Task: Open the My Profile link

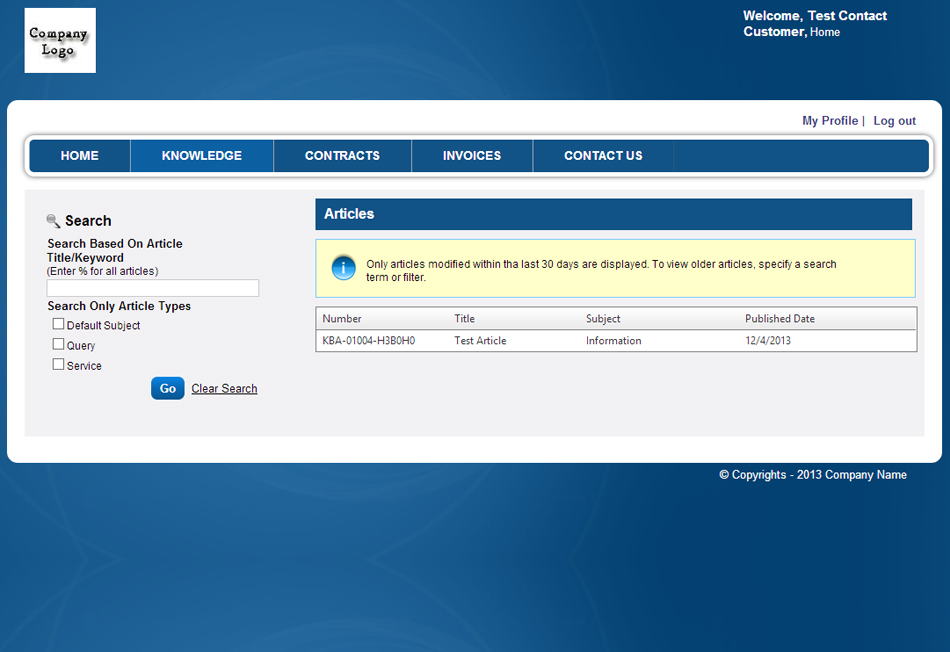Action: click(x=830, y=121)
